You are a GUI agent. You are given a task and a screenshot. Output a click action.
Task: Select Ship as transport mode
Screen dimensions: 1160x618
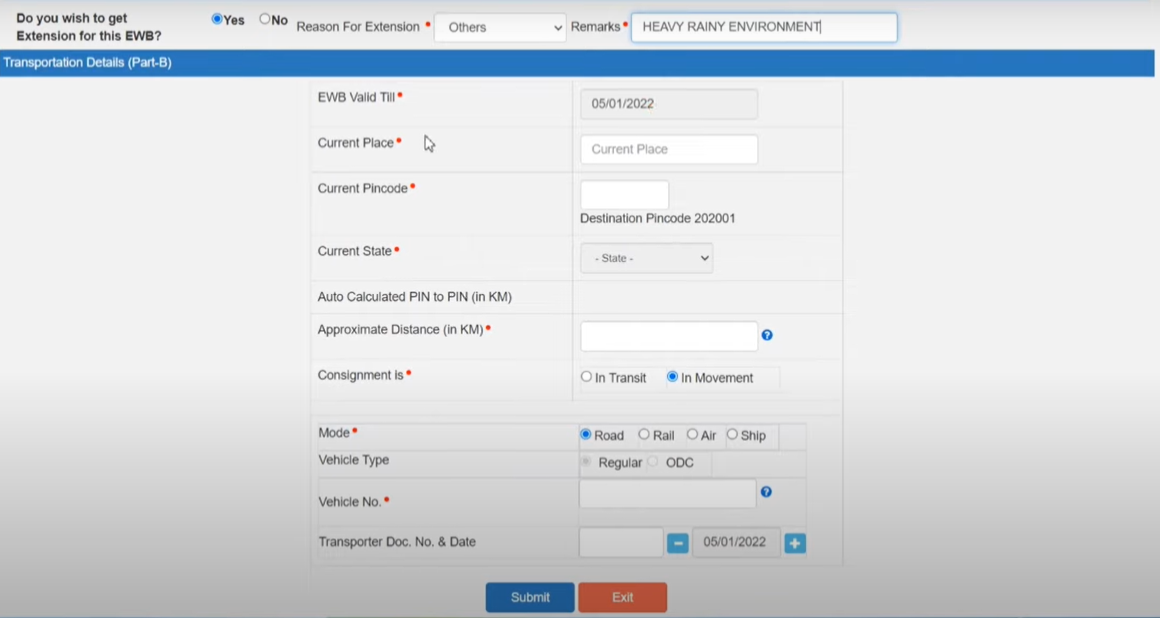(732, 434)
